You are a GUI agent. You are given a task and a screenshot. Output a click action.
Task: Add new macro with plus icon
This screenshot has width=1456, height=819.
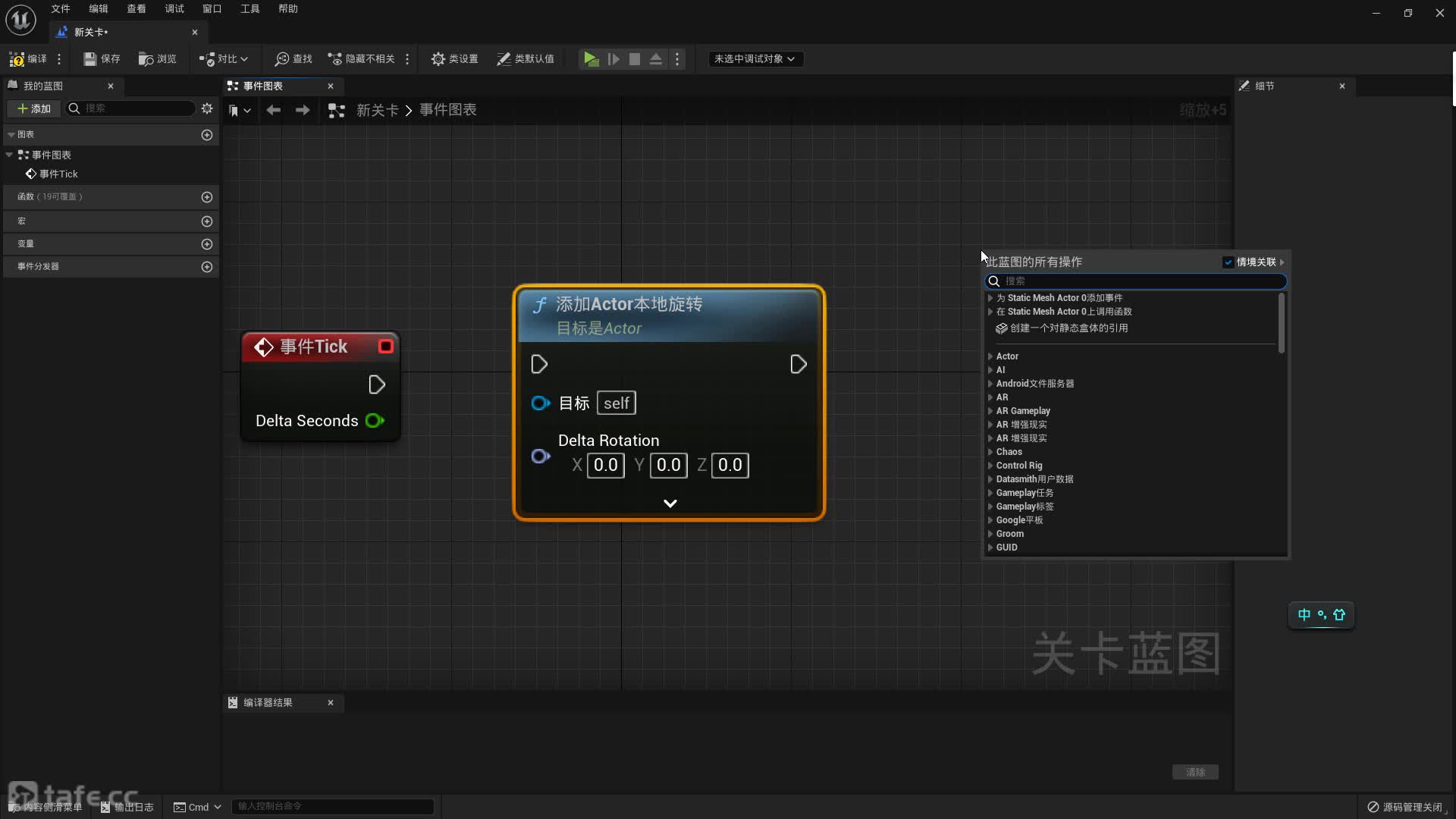click(207, 221)
